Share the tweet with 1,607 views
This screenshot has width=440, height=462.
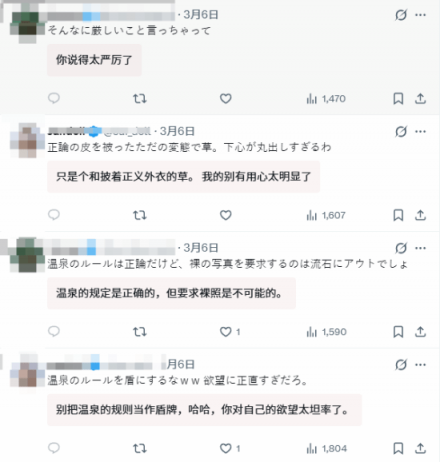coord(420,215)
